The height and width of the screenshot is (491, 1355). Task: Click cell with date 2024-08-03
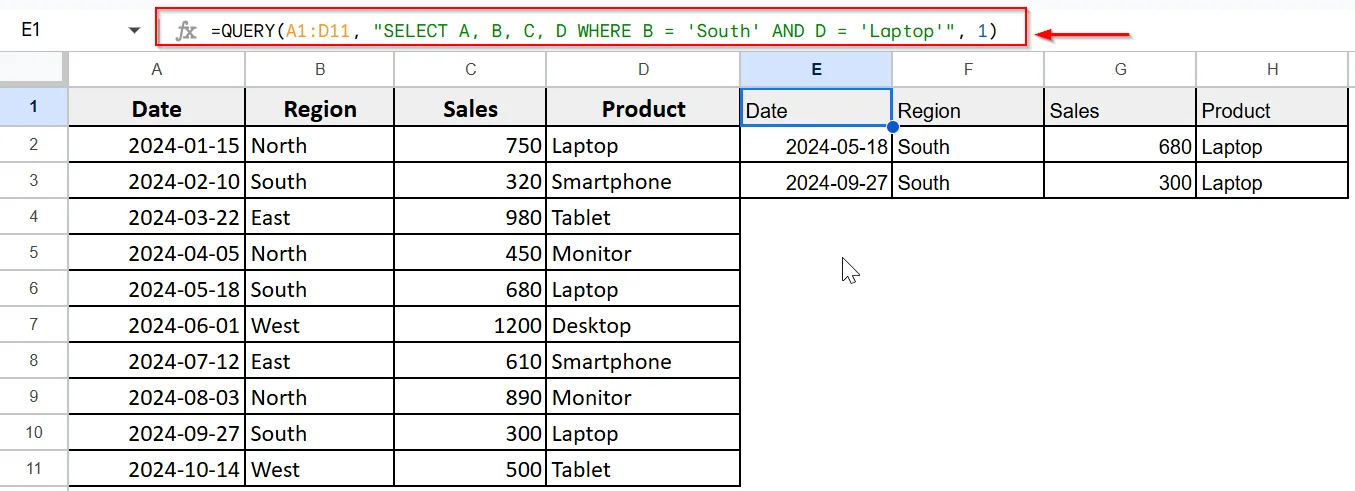(x=157, y=397)
